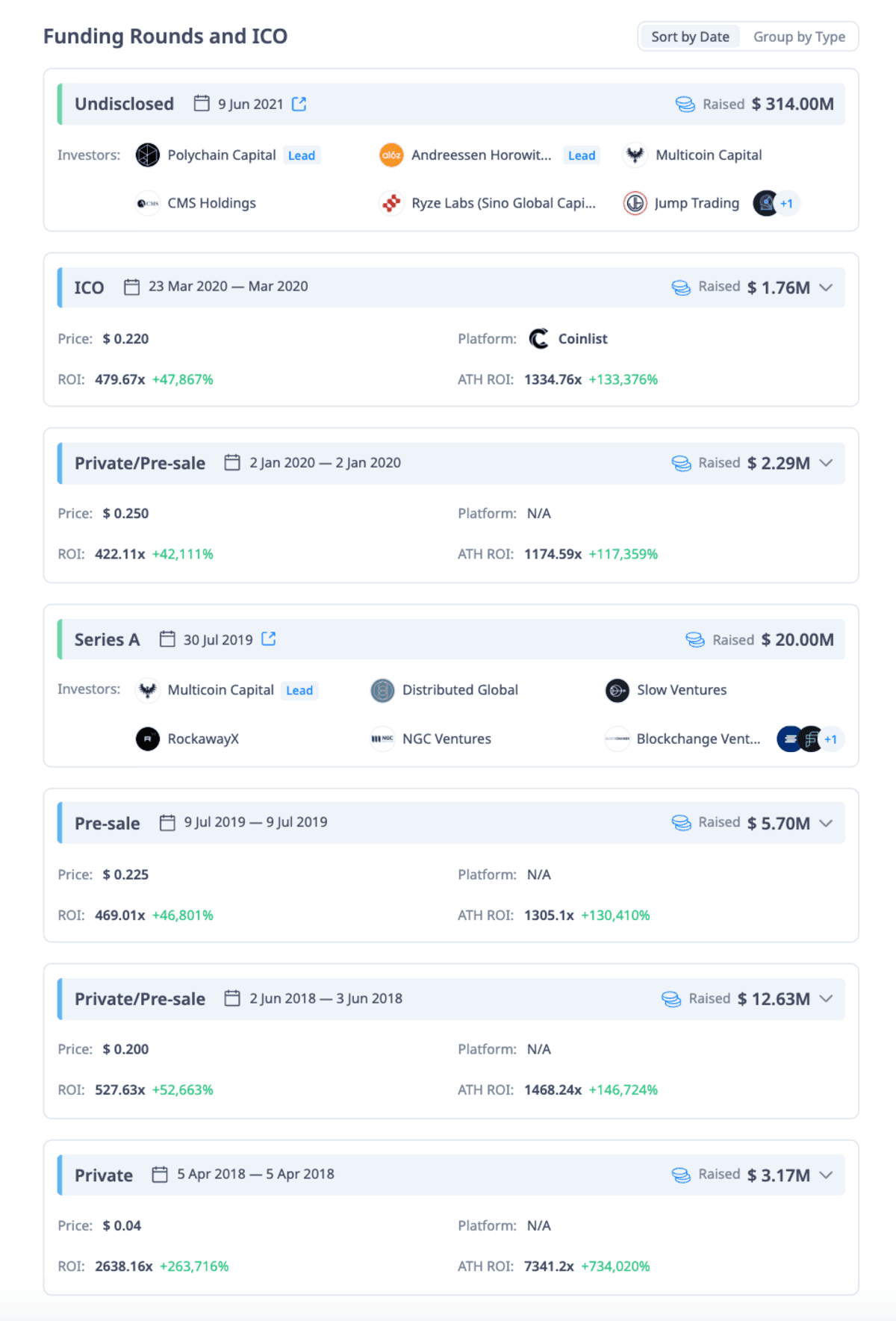
Task: Switch to Sort by Date view
Action: (690, 37)
